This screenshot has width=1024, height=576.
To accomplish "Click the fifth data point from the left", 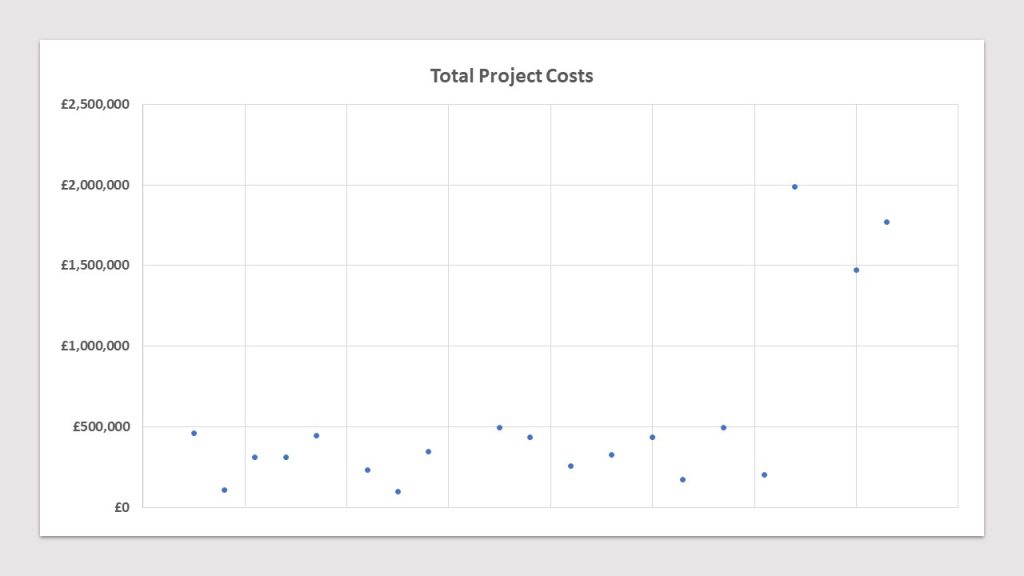I will [316, 436].
